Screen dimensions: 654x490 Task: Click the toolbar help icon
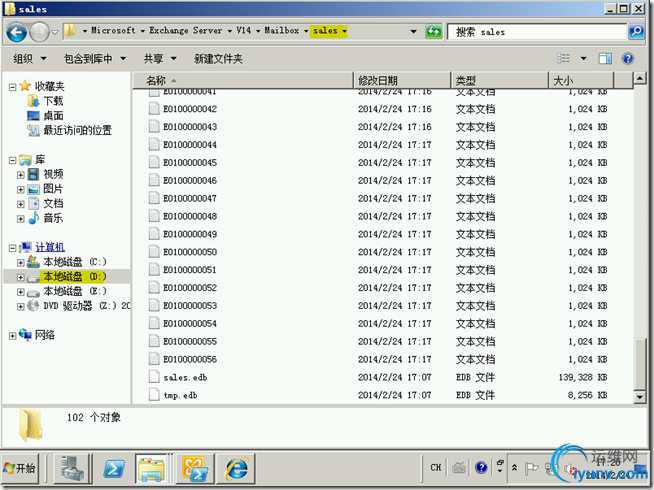[628, 58]
